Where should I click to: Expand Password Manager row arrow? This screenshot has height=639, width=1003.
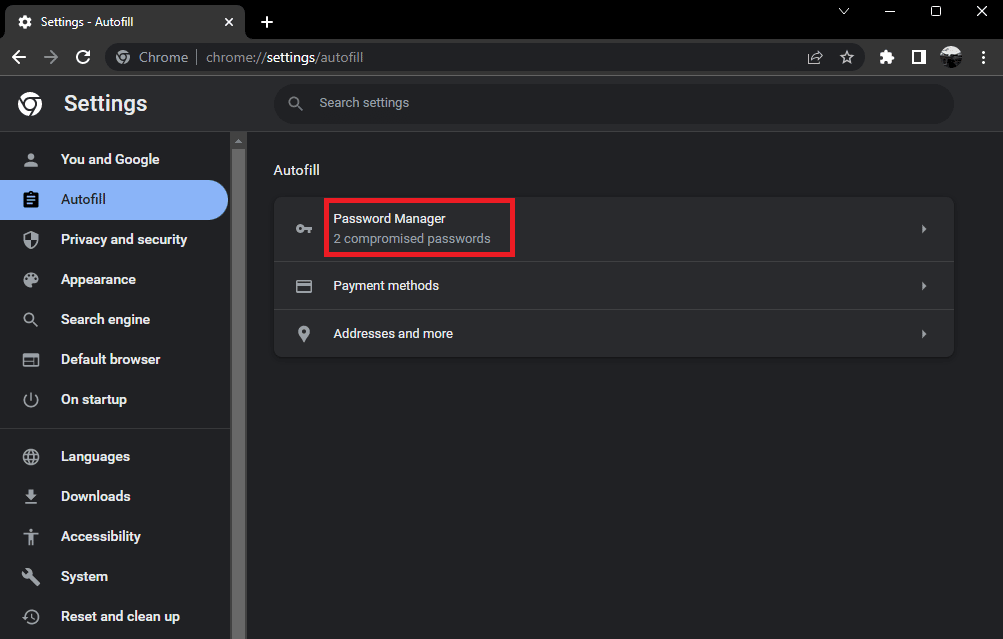(924, 229)
